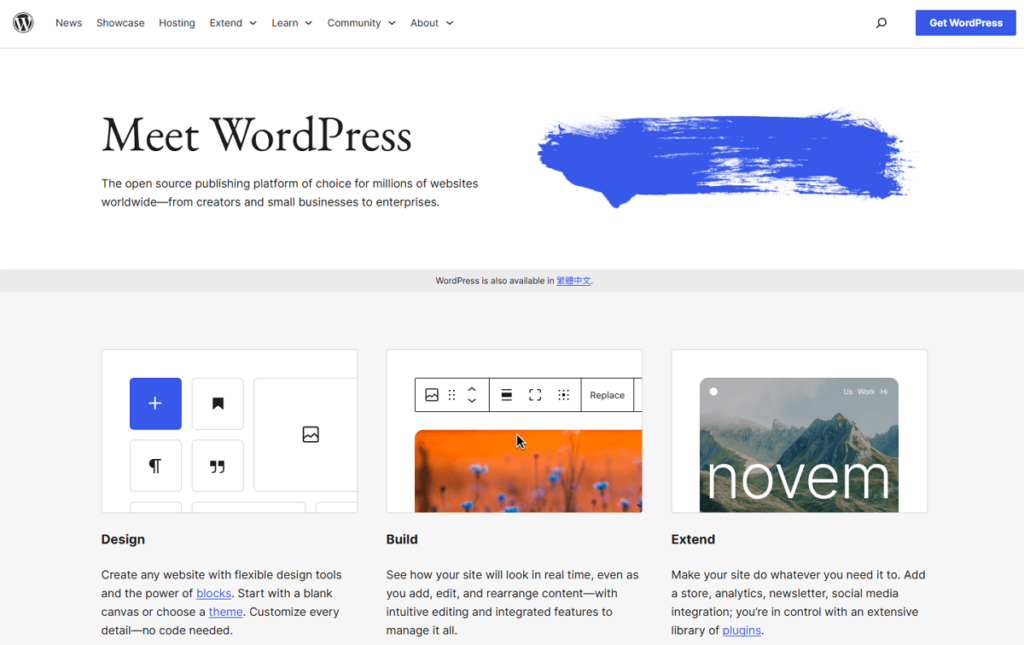Open the Learn dropdown menu
Viewport: 1024px width, 645px height.
click(291, 22)
